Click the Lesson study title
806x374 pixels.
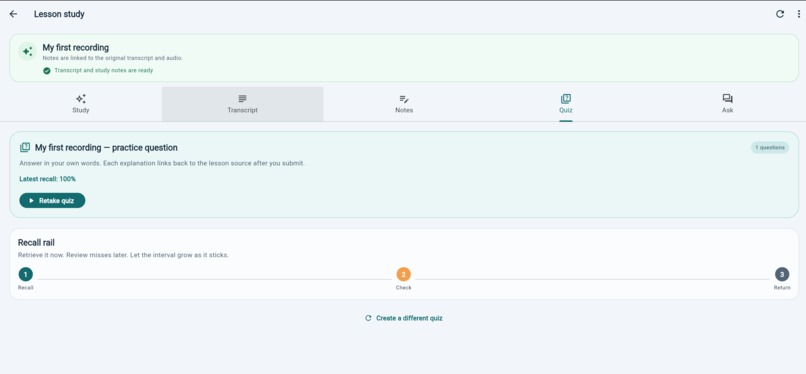tap(59, 14)
